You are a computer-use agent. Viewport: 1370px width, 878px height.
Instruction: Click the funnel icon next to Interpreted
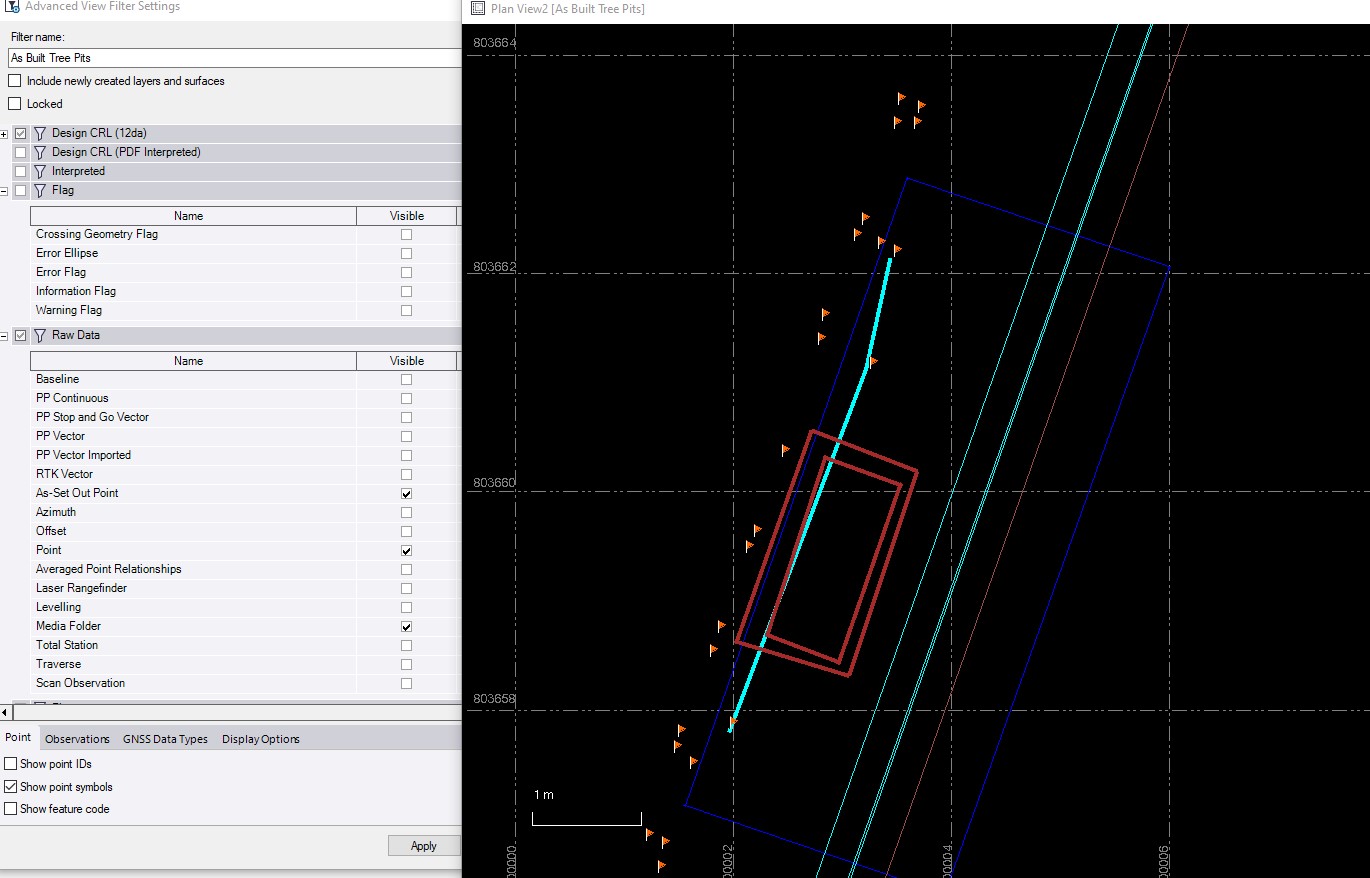[40, 171]
